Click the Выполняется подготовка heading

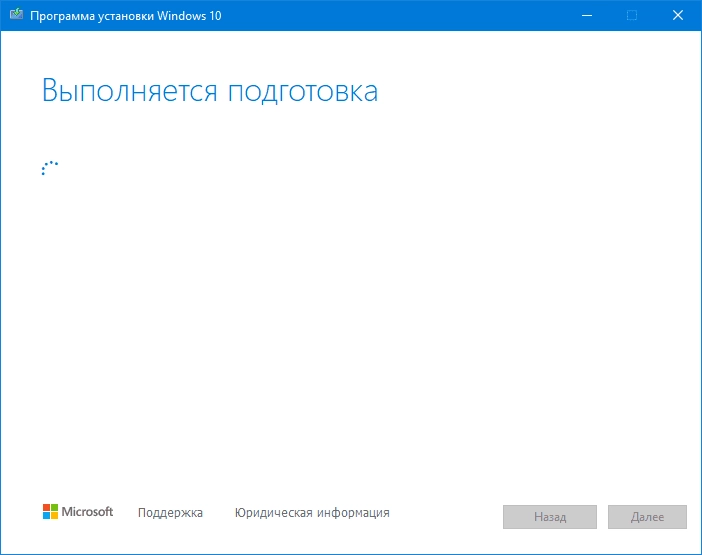210,91
